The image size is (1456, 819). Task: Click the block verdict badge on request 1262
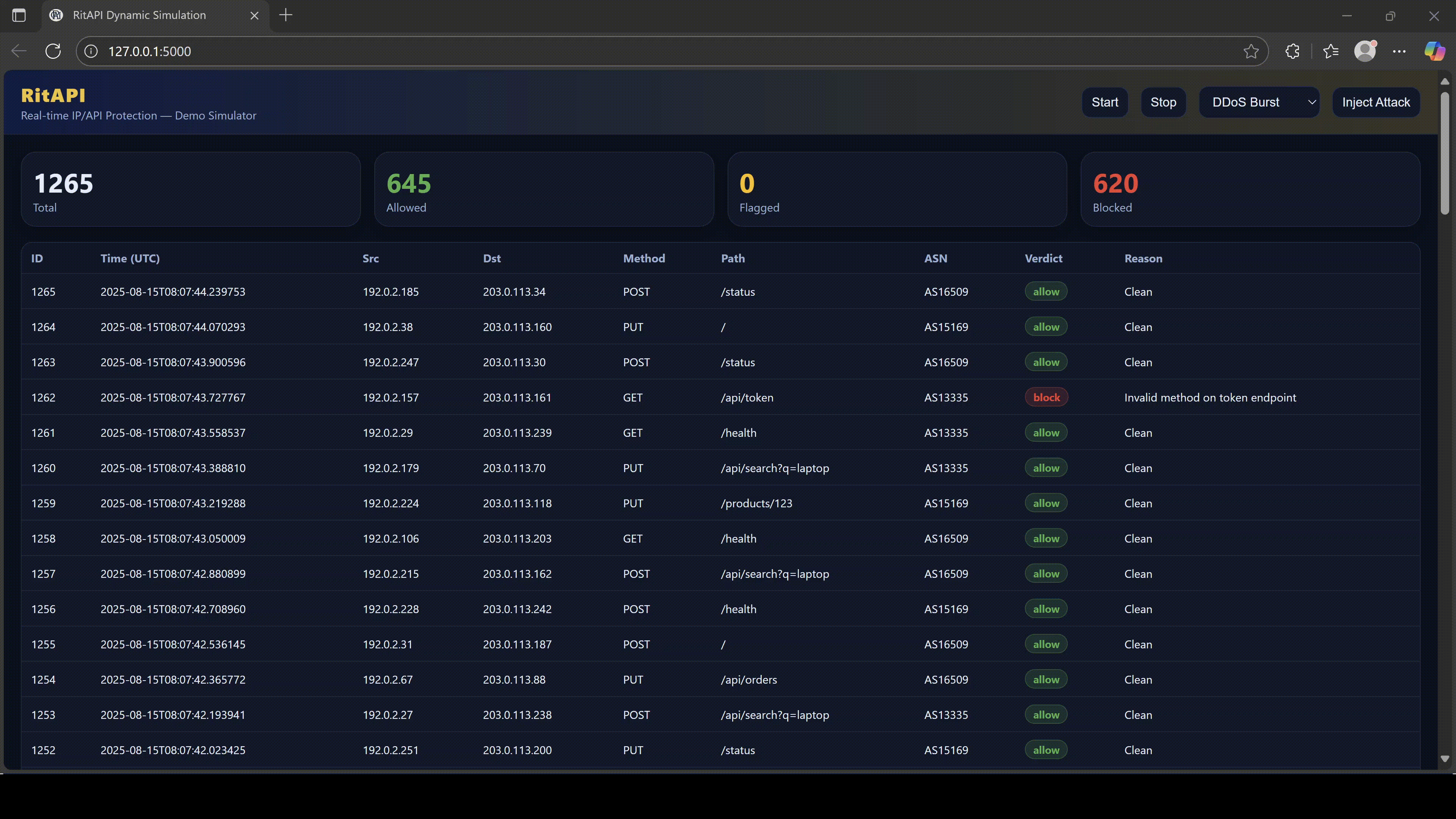(1046, 397)
